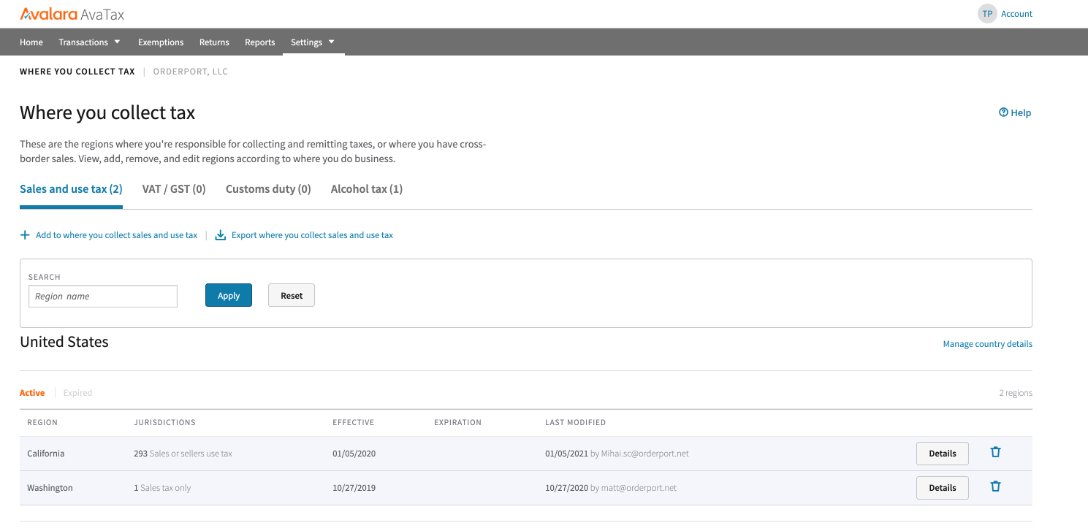
Task: Click the '2 regions' count text
Action: 1015,393
